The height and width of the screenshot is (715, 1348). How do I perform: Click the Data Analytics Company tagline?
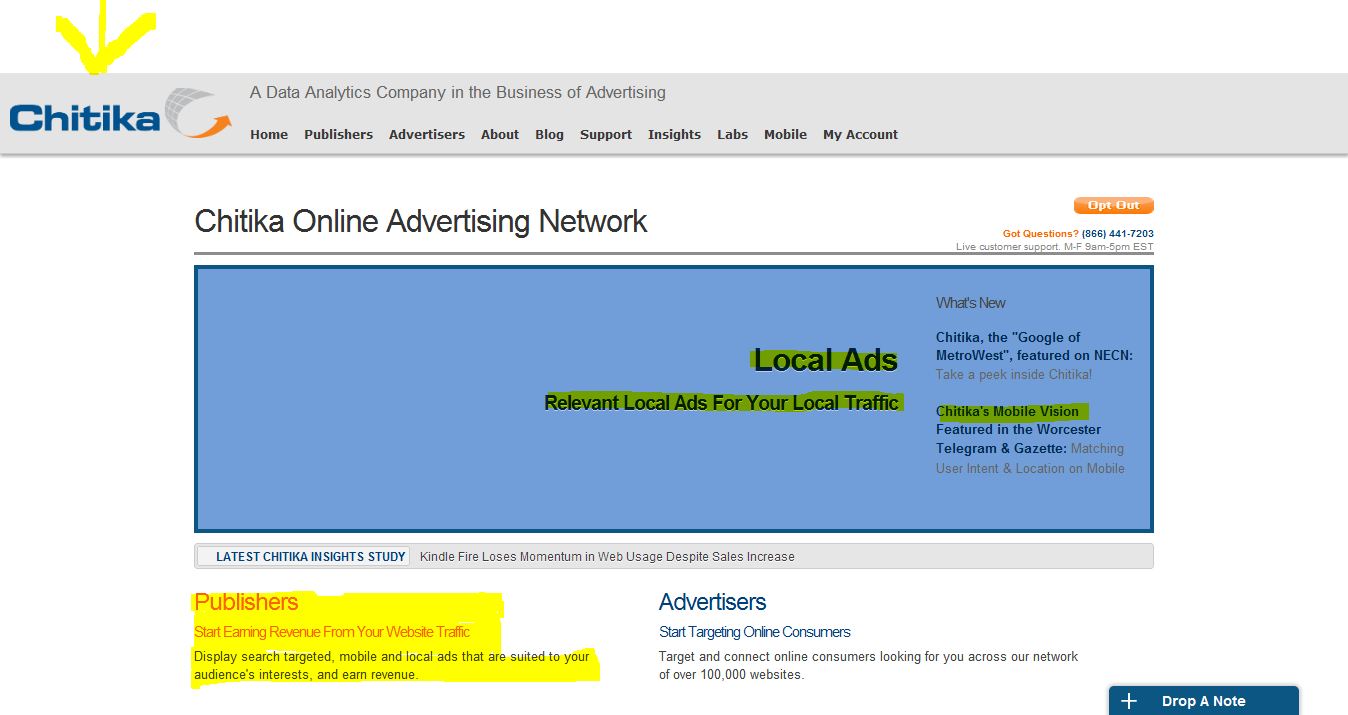tap(458, 92)
